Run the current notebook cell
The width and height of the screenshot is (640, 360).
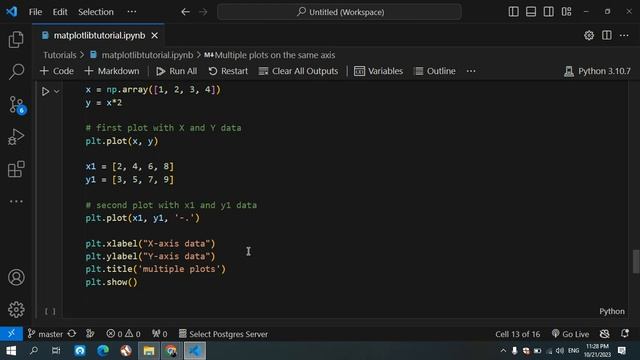[x=45, y=91]
